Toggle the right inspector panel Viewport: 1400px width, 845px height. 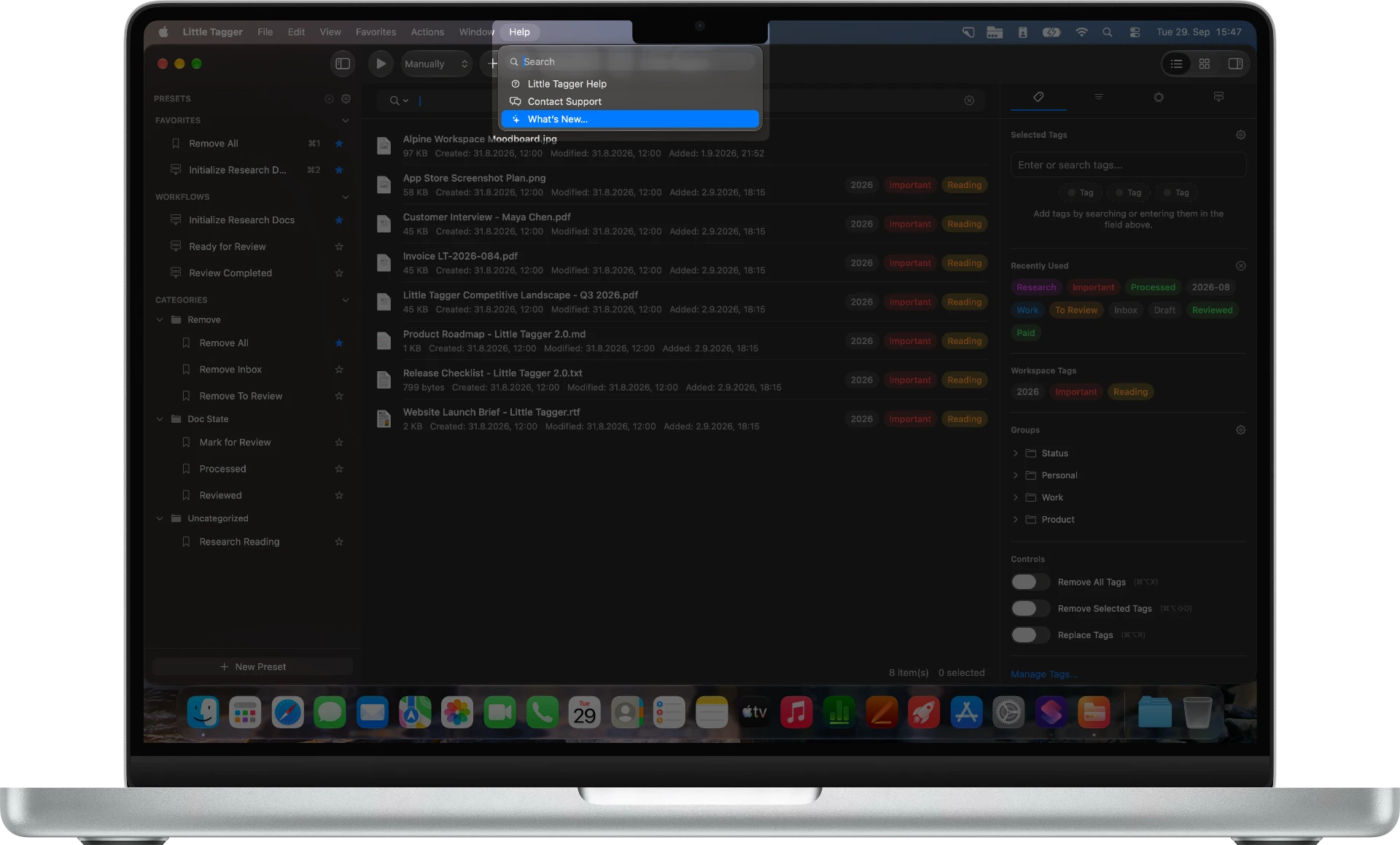click(x=1235, y=63)
